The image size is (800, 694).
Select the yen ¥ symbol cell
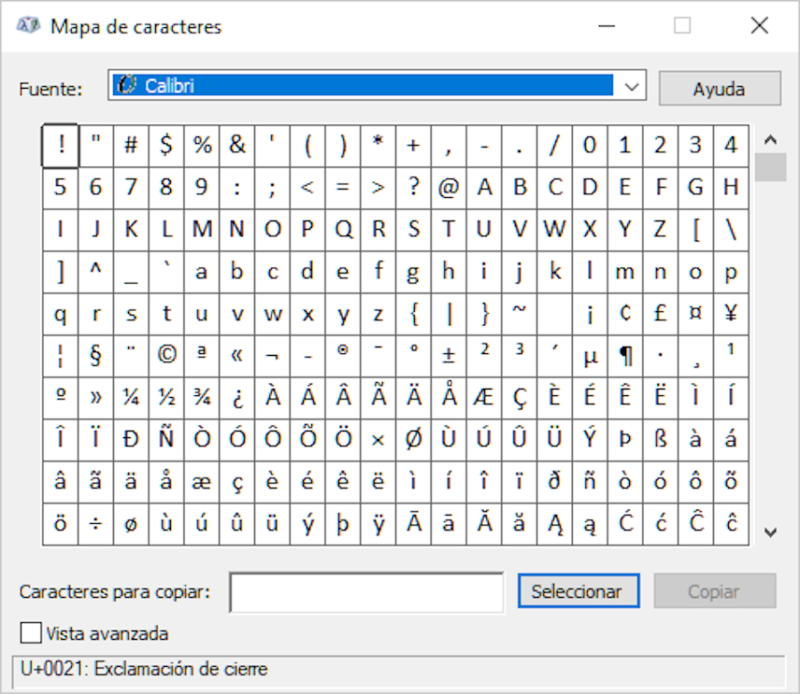pos(731,313)
